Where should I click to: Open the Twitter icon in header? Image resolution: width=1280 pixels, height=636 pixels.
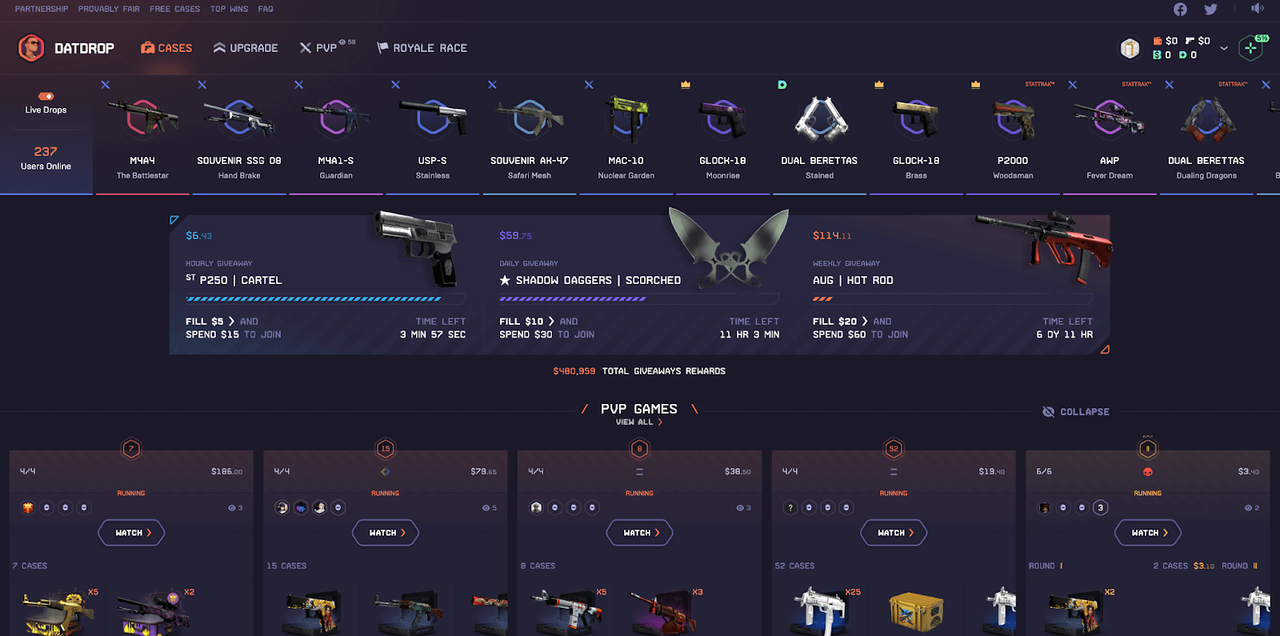click(1211, 9)
